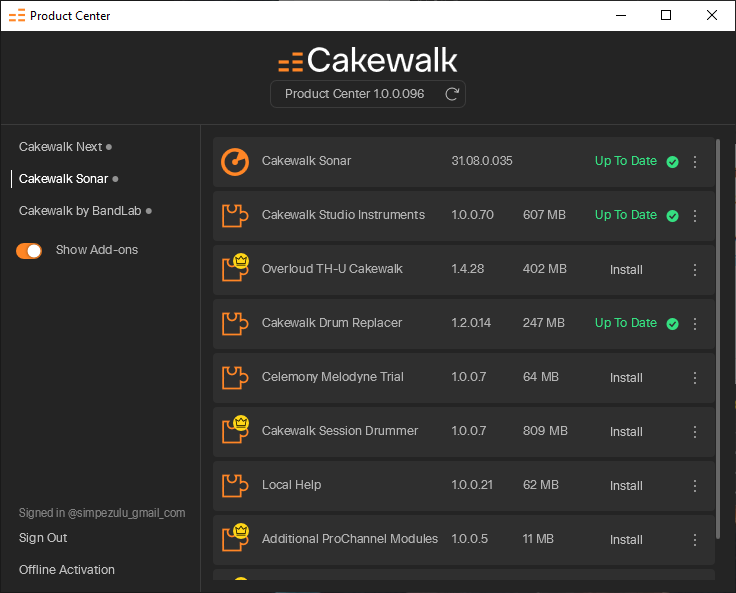Open three-dot menu for Cakewalk Drum Replacer
Viewport: 736px width, 593px height.
click(x=695, y=324)
